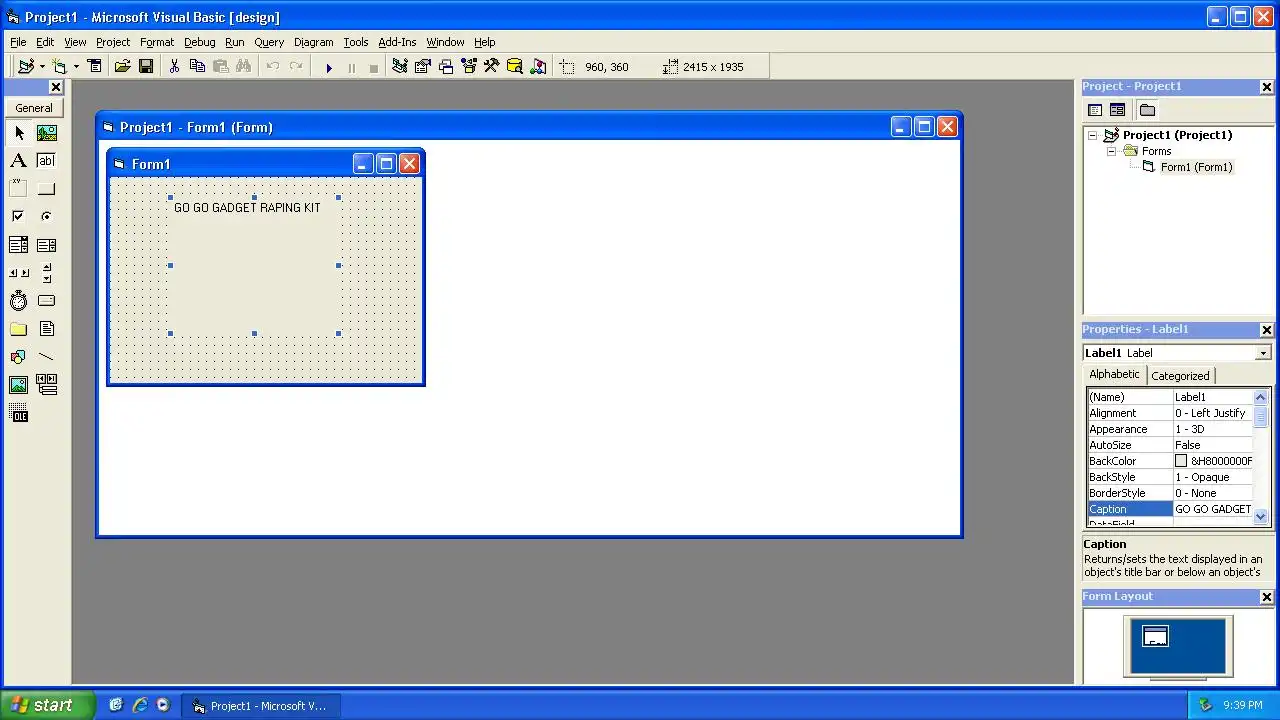Select the DriveListBox control tool

pos(47,301)
